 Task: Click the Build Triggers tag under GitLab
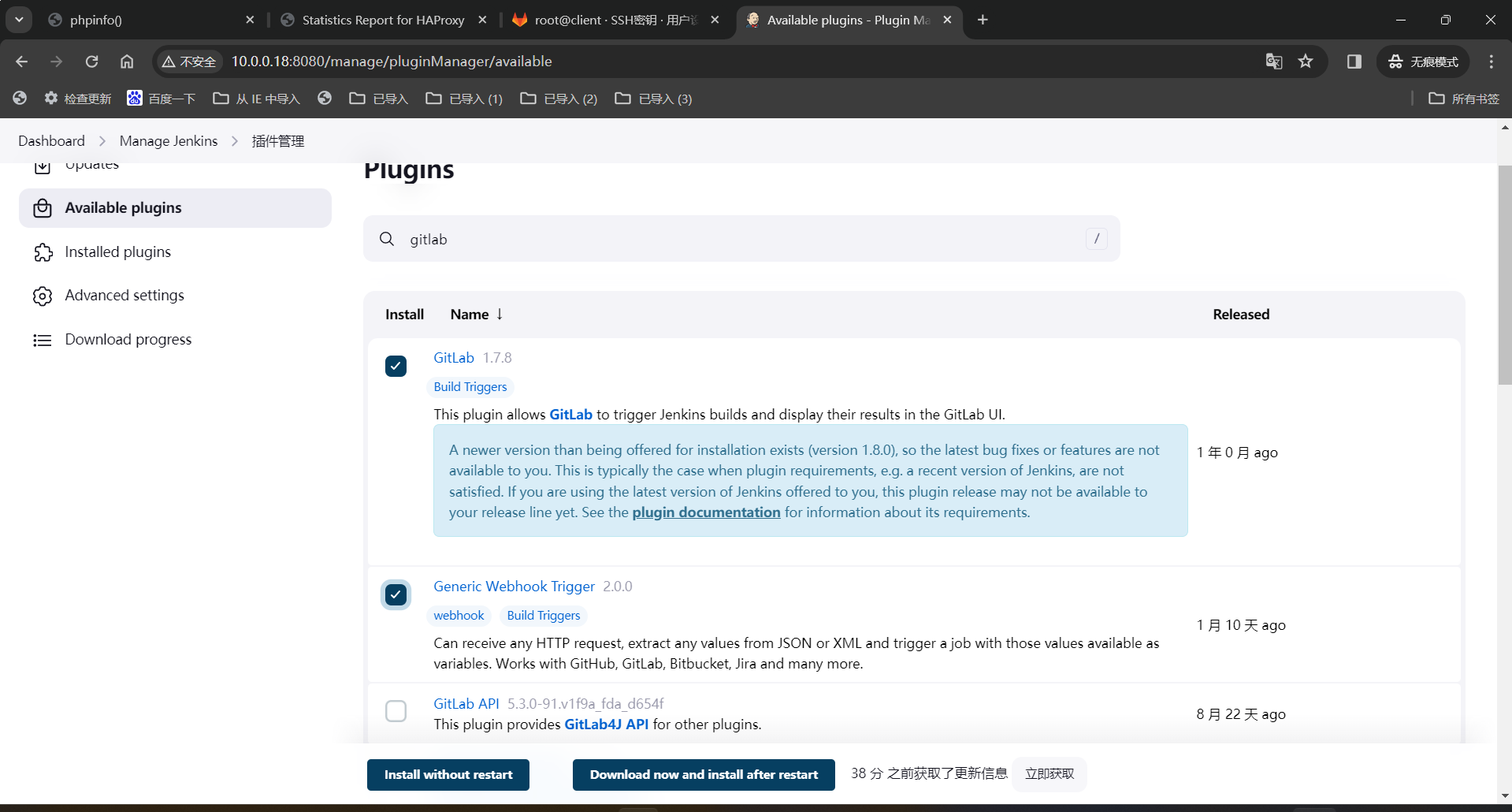coord(470,387)
